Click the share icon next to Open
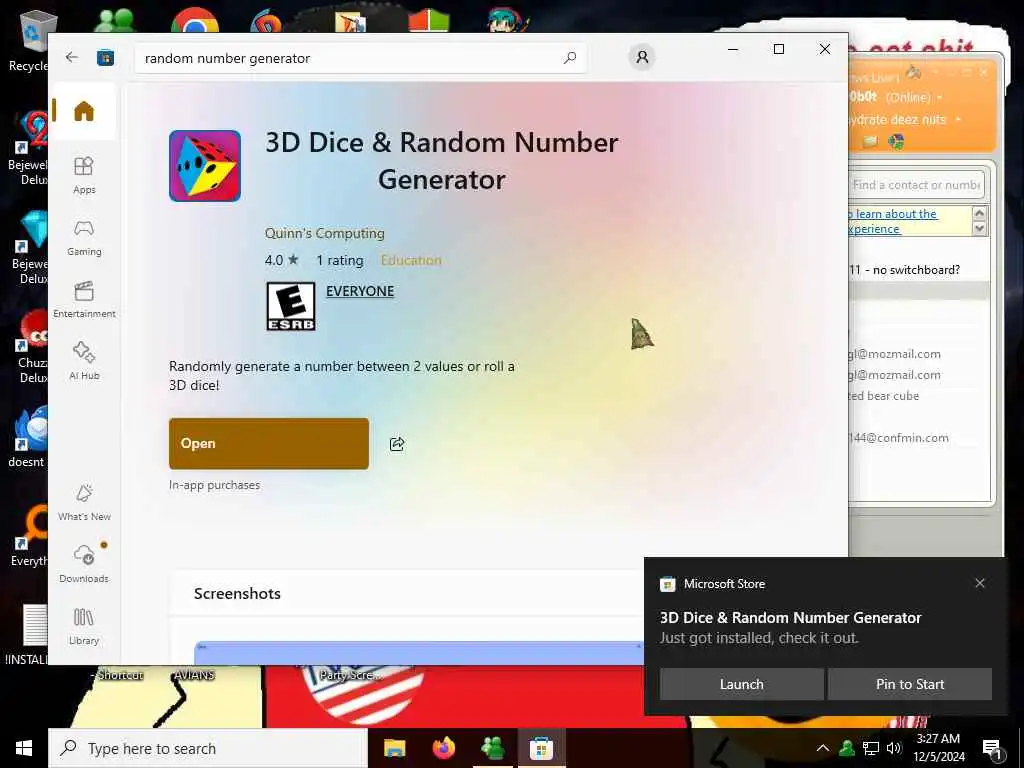Screen dimensions: 1024x768 [x=396, y=444]
